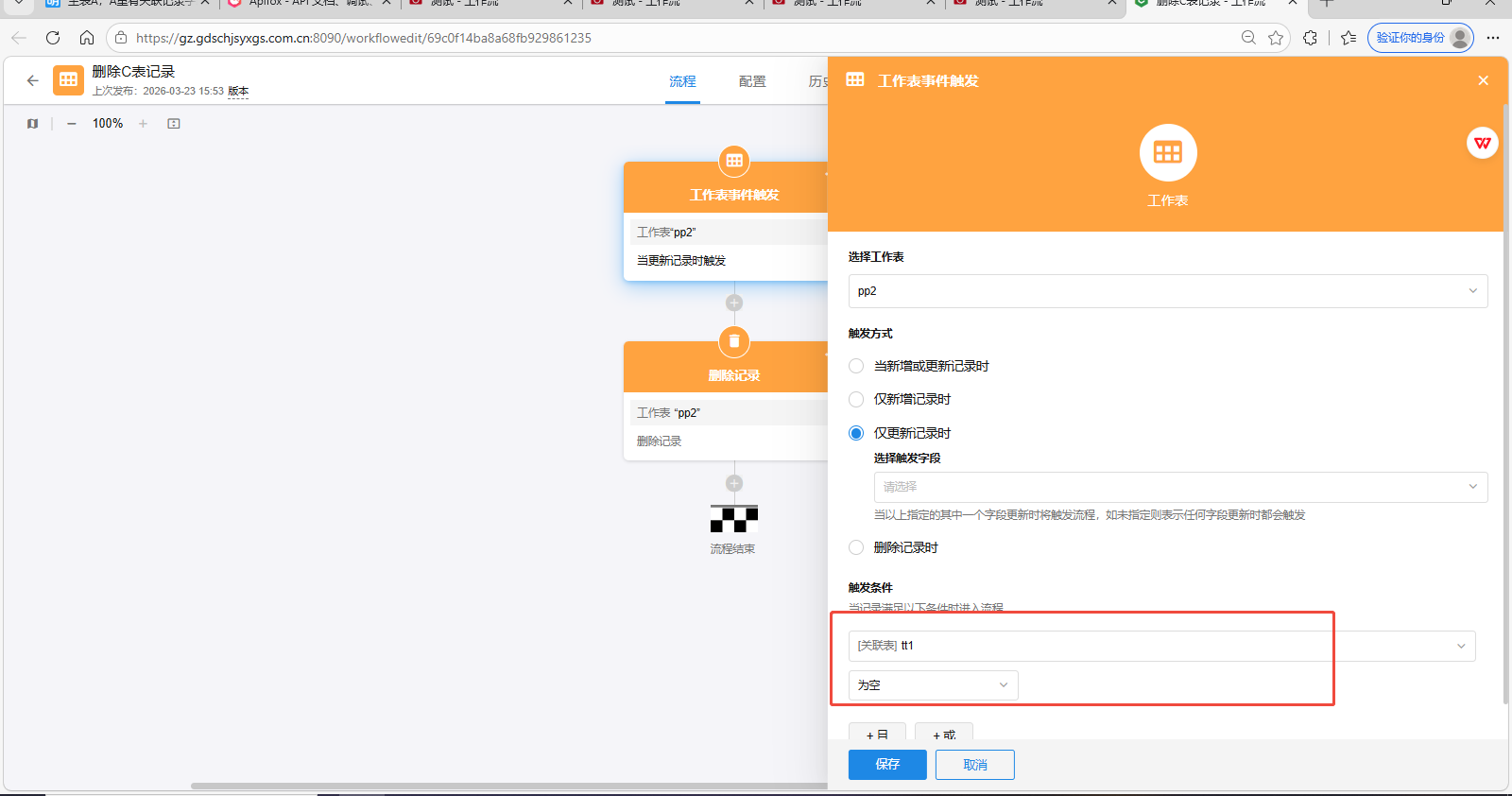Click the horizontal scrollbar under the canvas
1512x796 pixels.
(x=510, y=786)
